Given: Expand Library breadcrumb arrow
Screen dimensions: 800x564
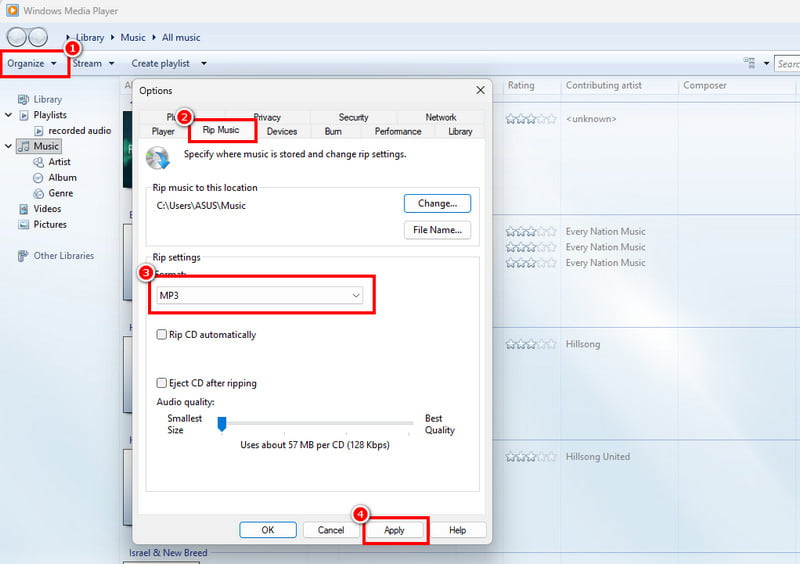Looking at the screenshot, I should [112, 37].
